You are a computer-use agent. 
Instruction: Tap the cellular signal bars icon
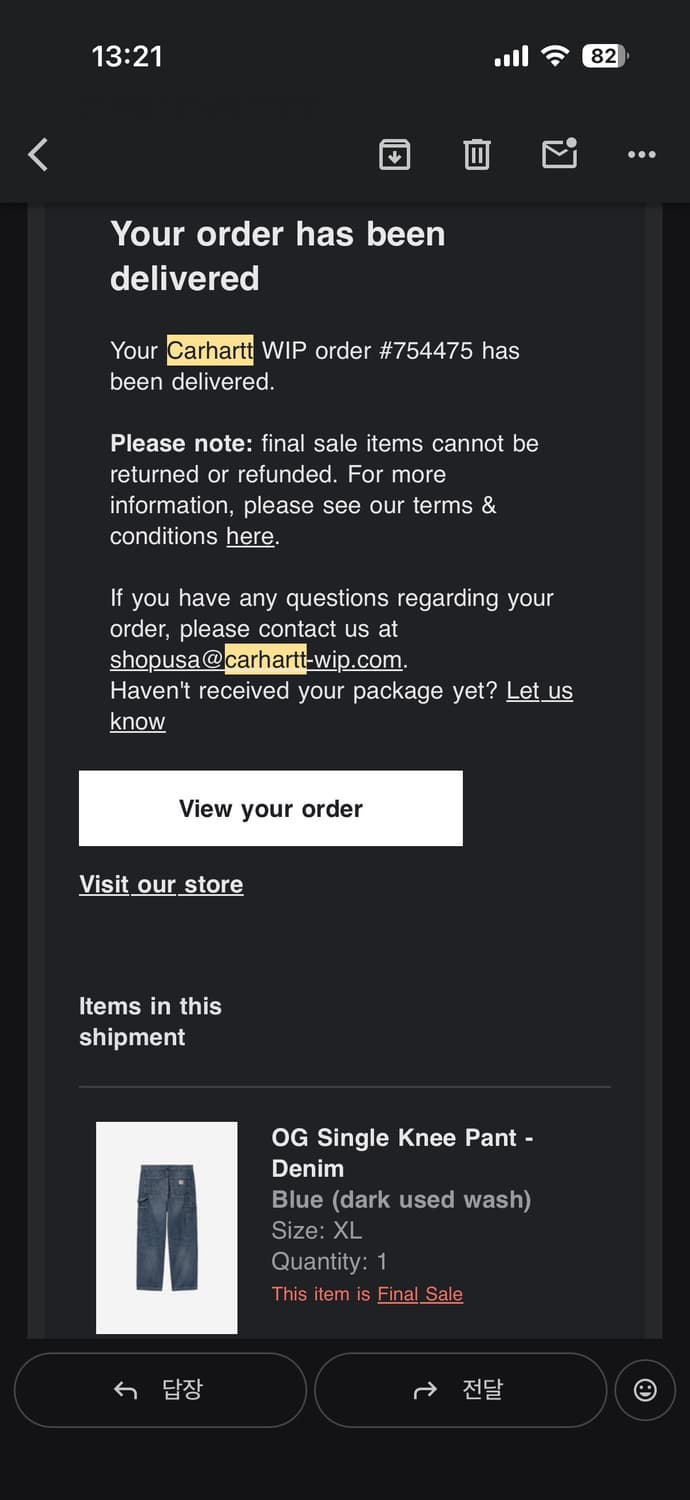pos(511,57)
